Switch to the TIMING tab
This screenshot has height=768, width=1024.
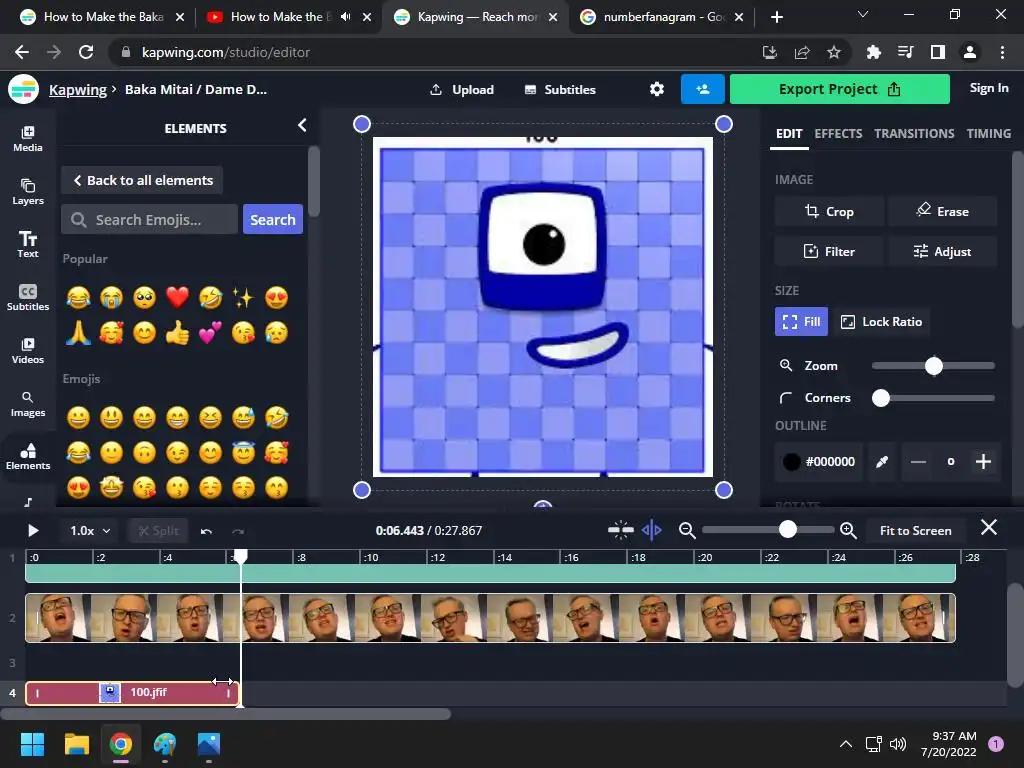click(x=989, y=133)
